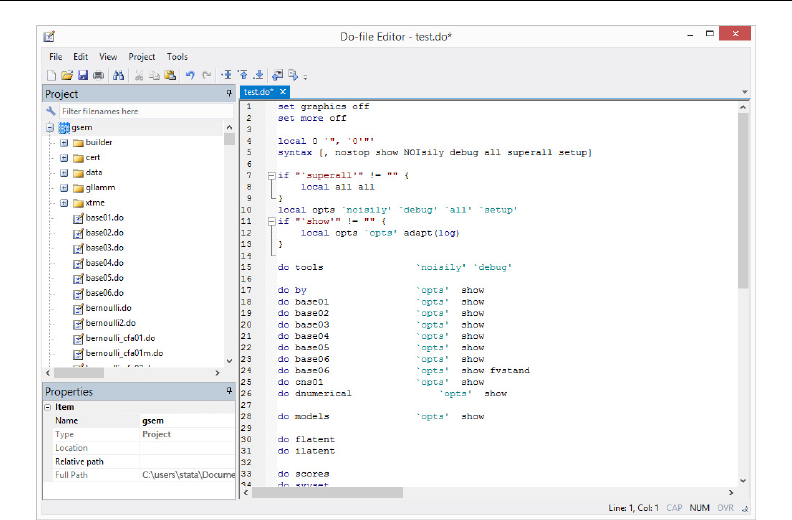Expand the builder folder in project tree

click(x=64, y=143)
